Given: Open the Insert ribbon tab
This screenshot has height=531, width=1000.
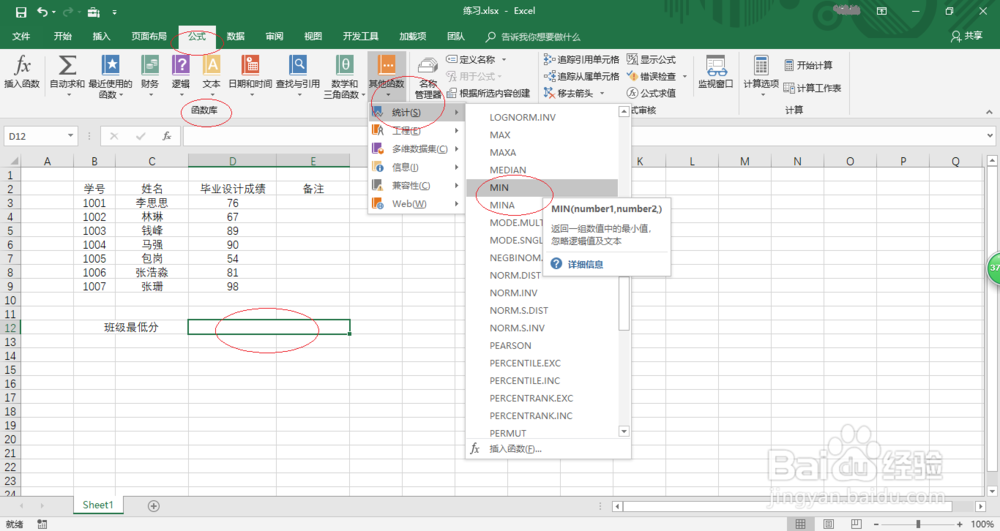Looking at the screenshot, I should [101, 36].
